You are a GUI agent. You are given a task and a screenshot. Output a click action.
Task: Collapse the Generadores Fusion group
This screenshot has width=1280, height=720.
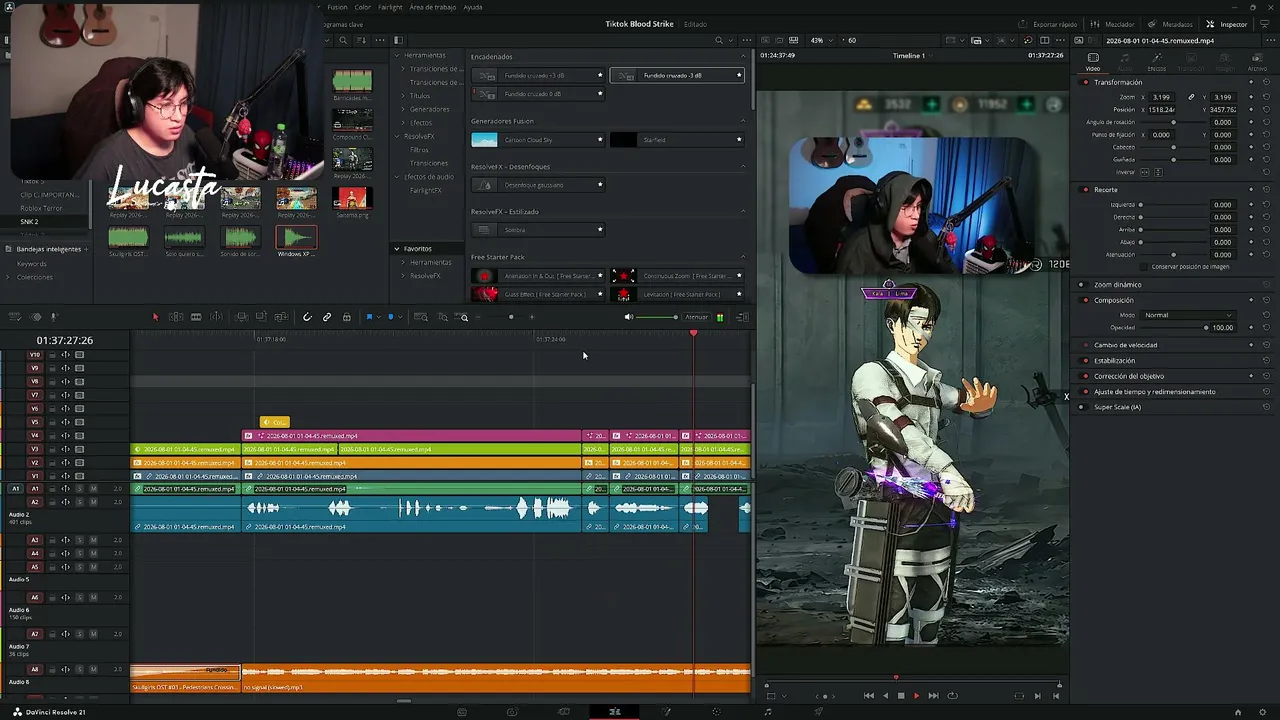pos(743,121)
